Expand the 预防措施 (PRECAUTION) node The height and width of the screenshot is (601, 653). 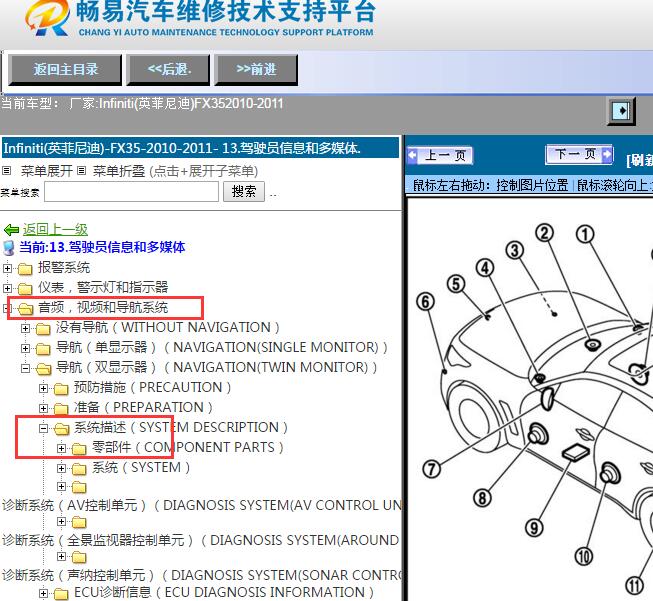coord(43,388)
